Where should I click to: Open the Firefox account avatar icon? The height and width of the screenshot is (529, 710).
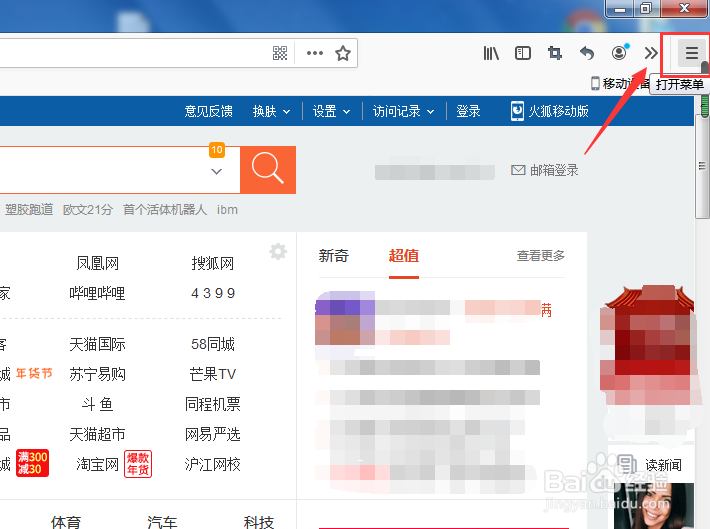click(619, 53)
